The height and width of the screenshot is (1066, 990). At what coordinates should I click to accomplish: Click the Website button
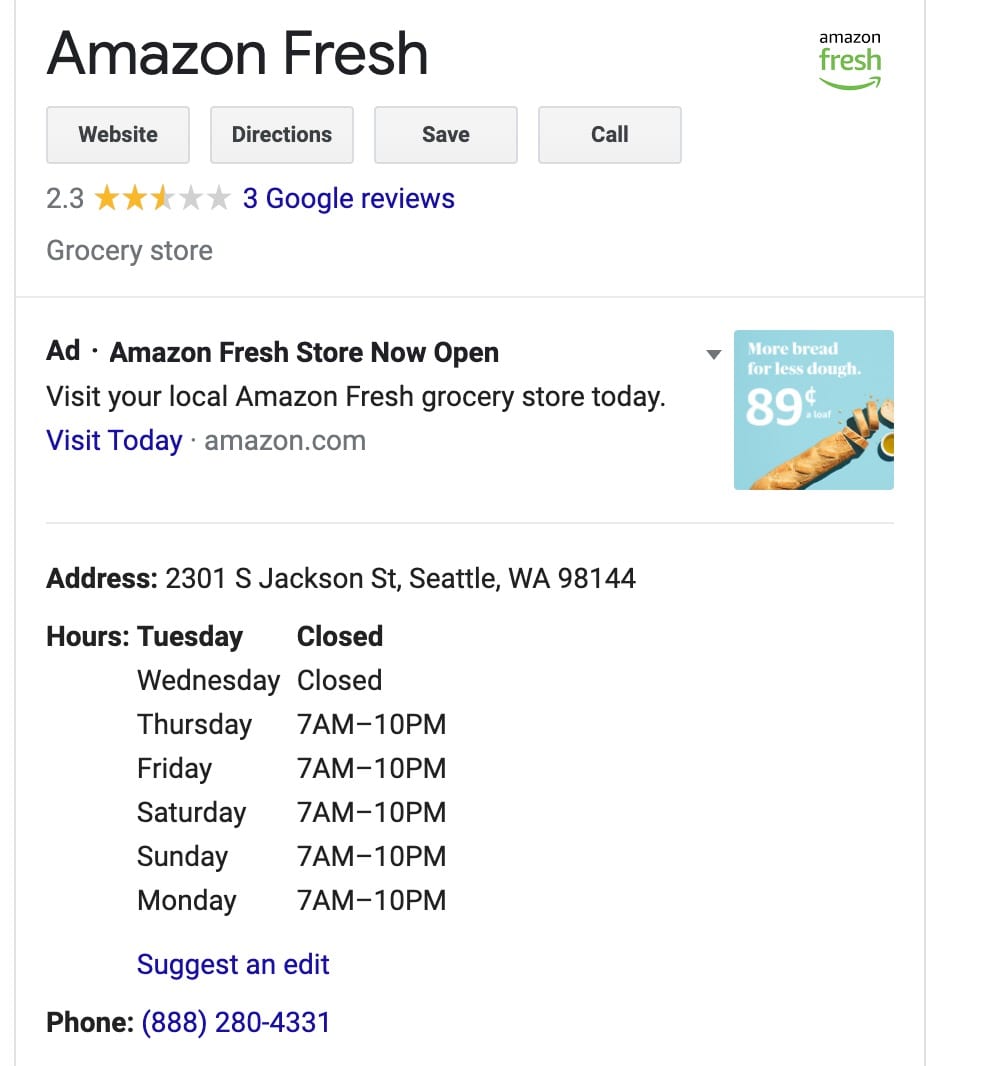coord(118,135)
